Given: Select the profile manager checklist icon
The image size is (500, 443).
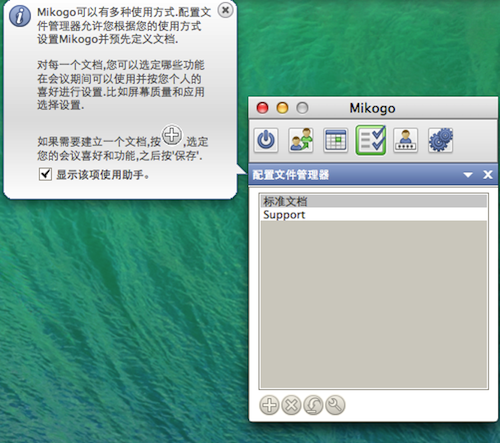Looking at the screenshot, I should 371,140.
